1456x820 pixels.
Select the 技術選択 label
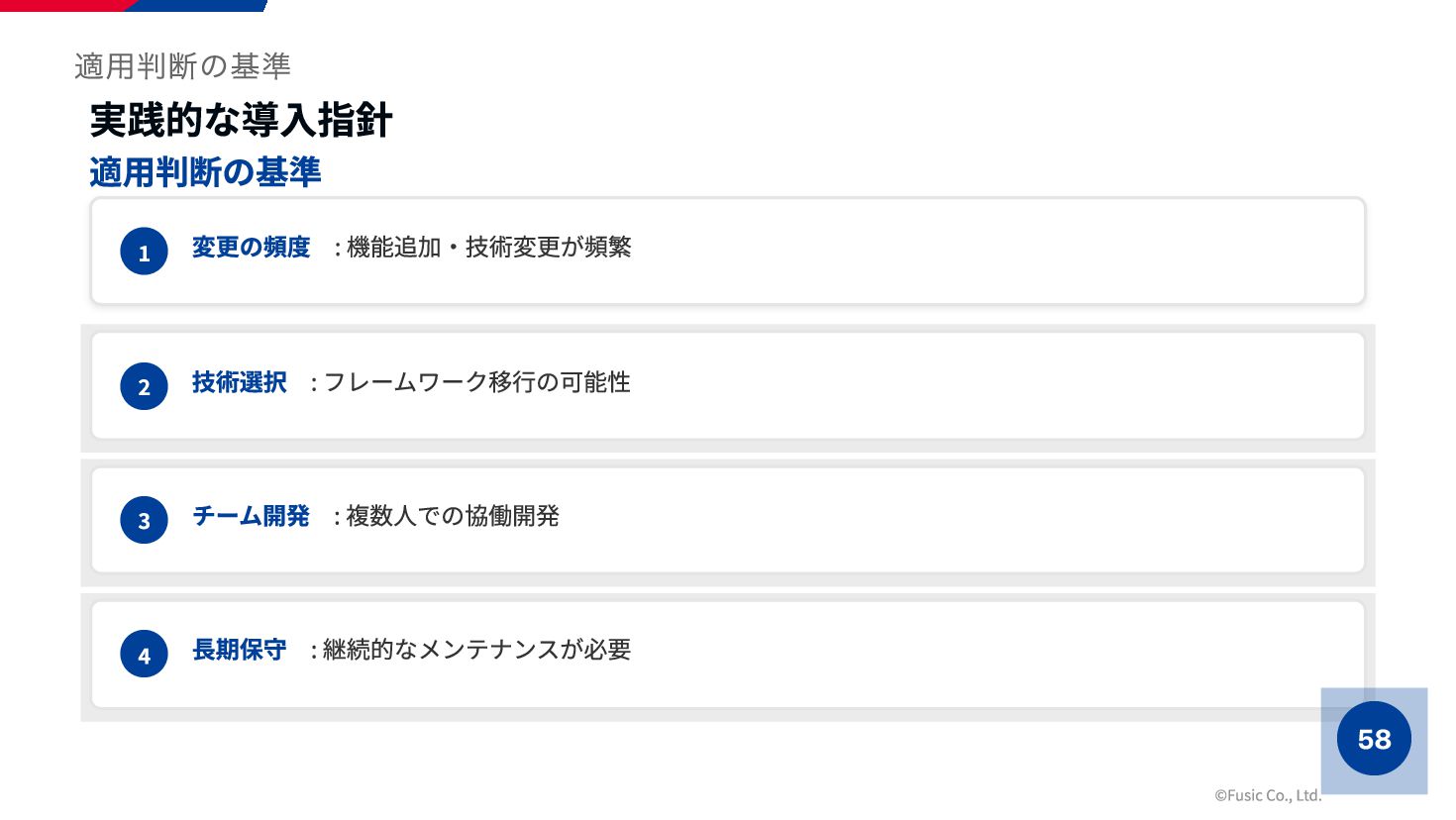point(239,382)
